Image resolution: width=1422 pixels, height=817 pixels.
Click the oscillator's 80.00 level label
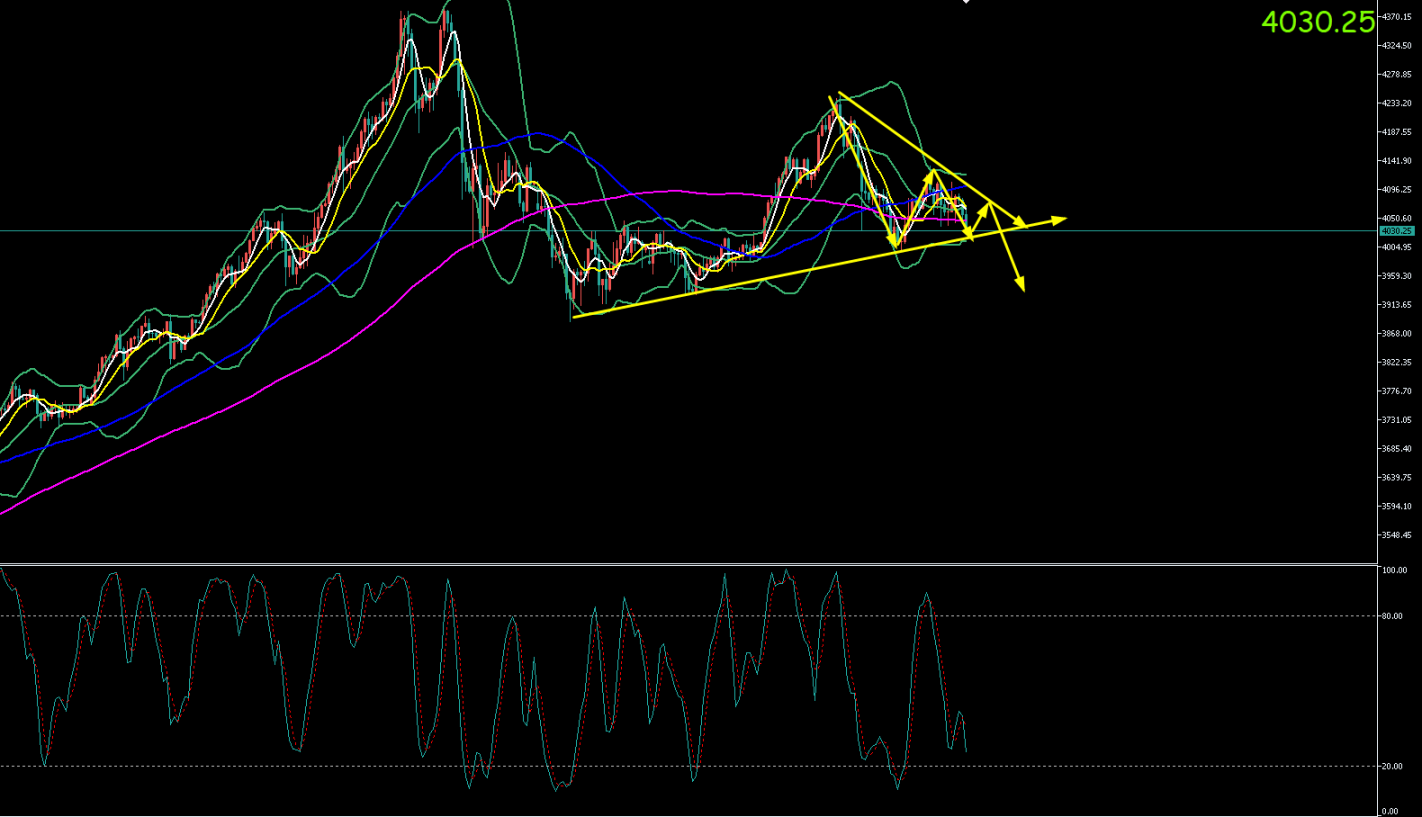point(1391,616)
